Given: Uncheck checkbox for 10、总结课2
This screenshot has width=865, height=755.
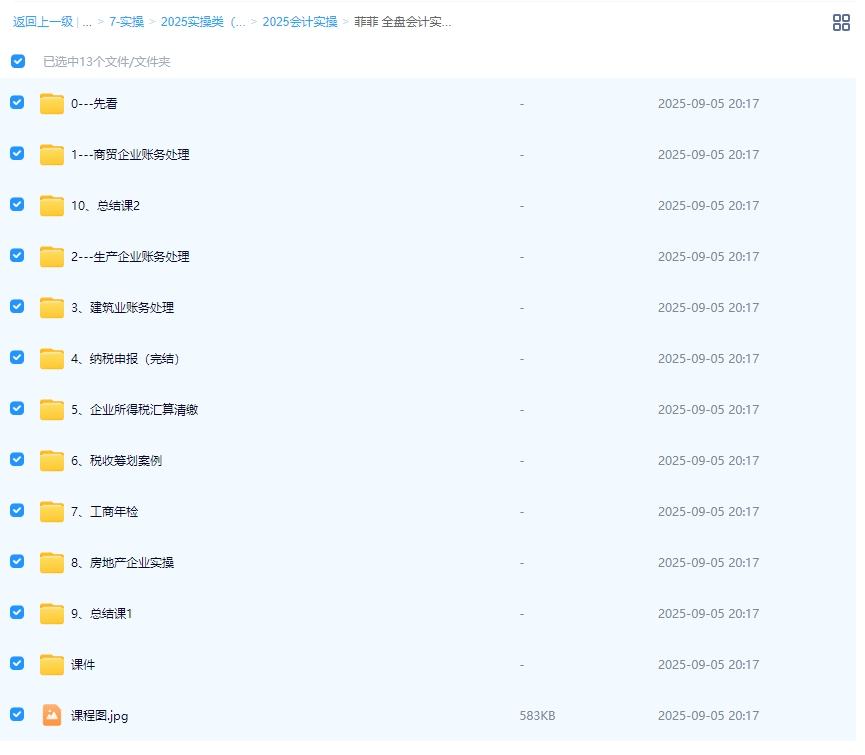Looking at the screenshot, I should point(17,205).
